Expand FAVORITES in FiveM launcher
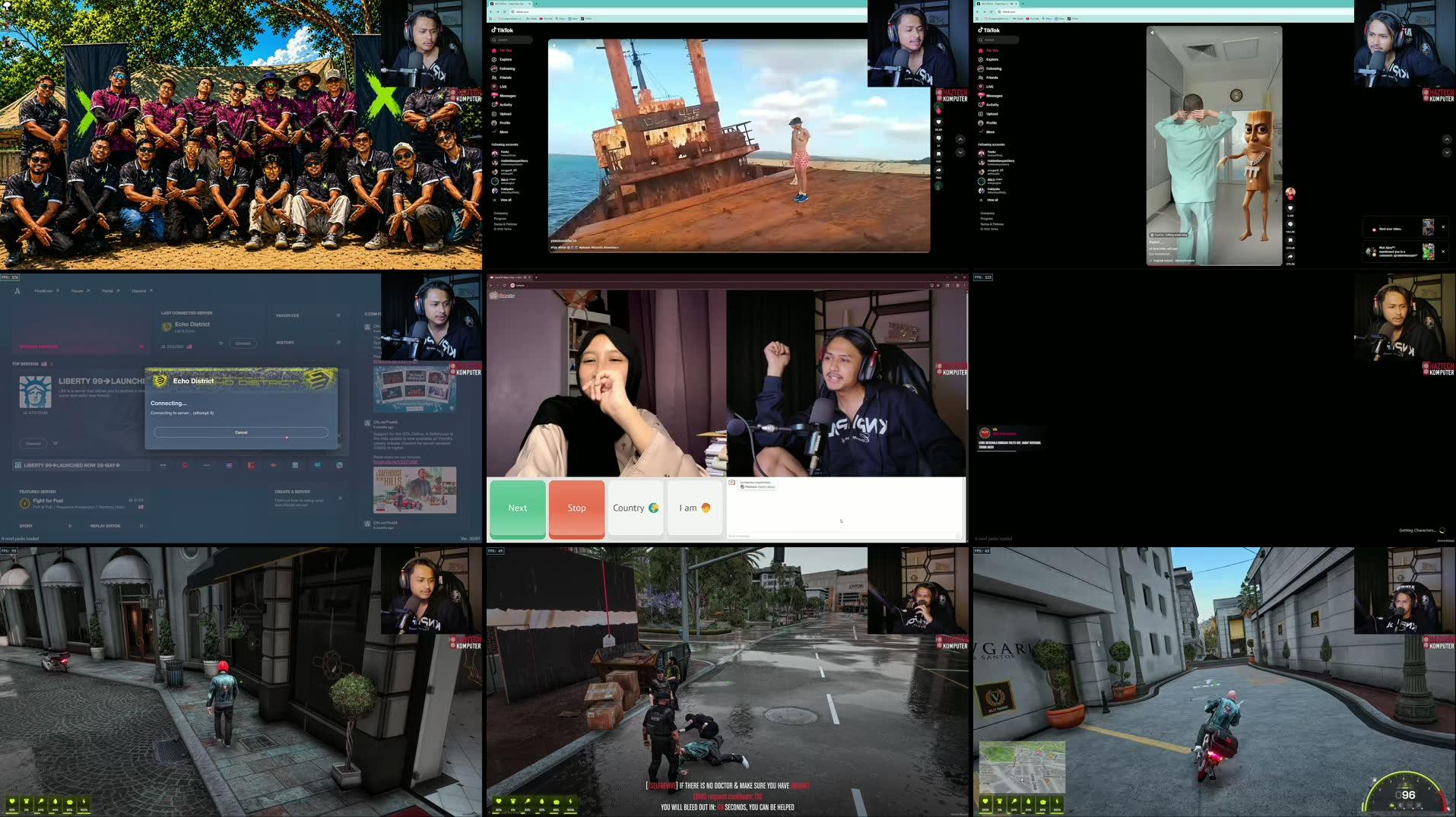Viewport: 1456px width, 817px height. coord(307,315)
